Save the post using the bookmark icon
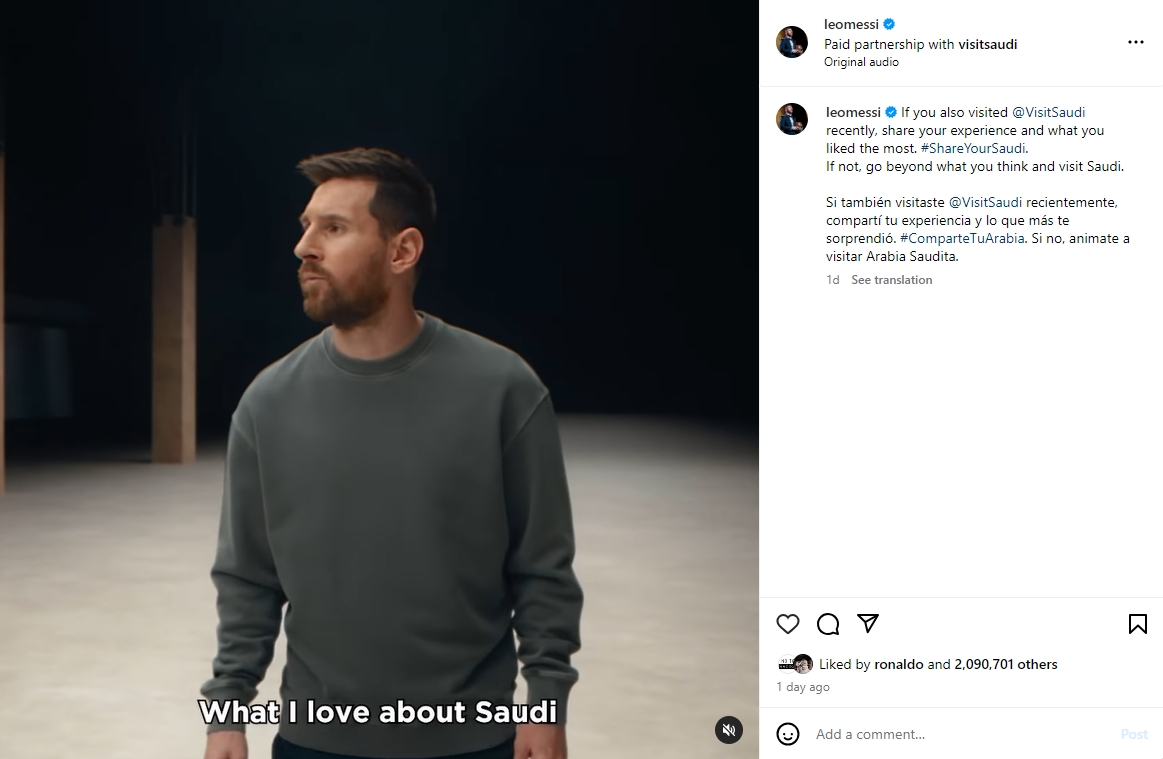This screenshot has height=759, width=1163. [x=1137, y=624]
